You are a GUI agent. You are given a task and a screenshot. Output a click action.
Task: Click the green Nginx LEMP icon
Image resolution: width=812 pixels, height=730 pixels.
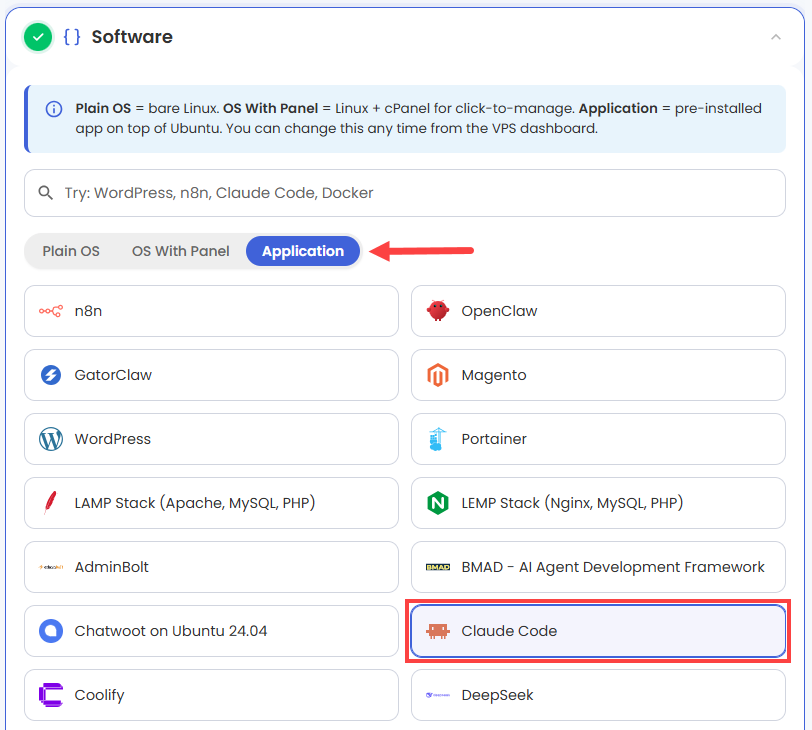[438, 503]
